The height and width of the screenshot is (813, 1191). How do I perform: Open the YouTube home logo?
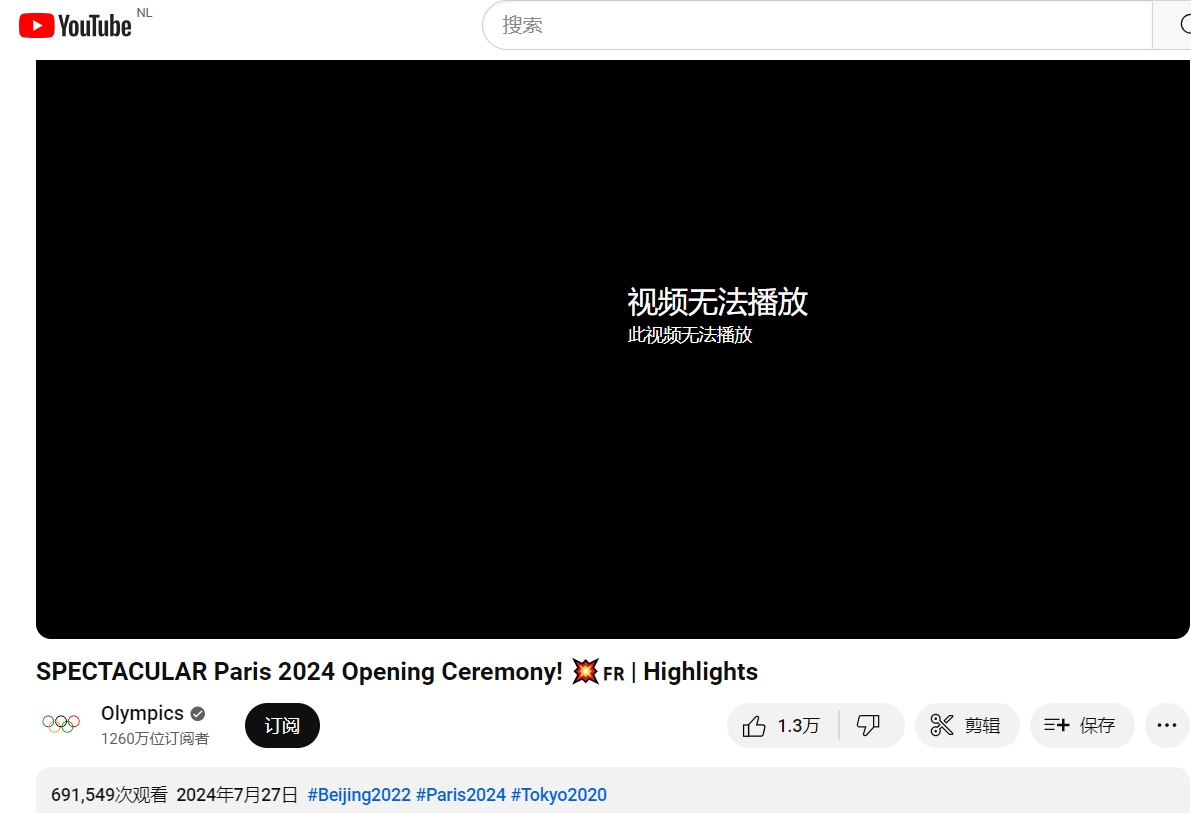pos(74,26)
